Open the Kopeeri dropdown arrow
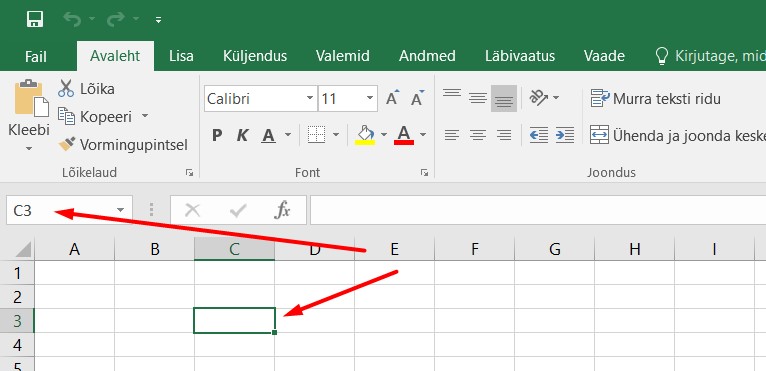 click(x=144, y=116)
